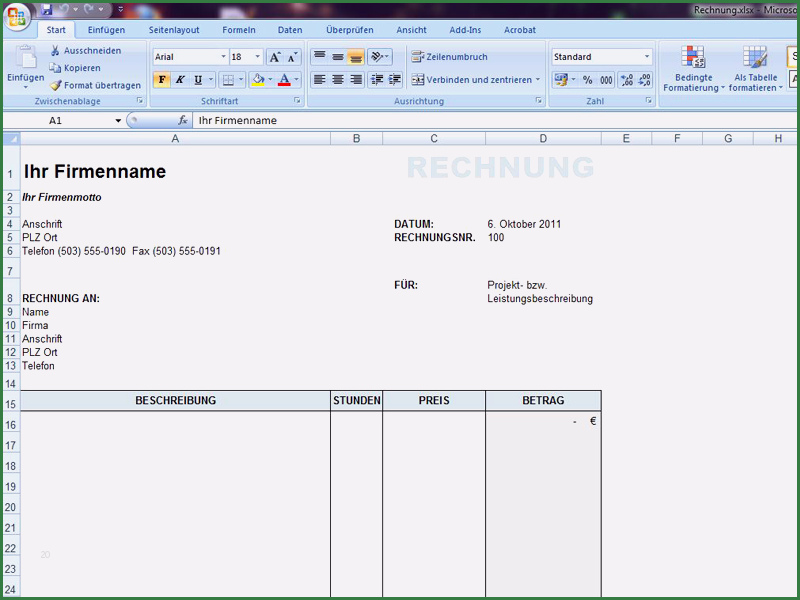Toggle bold (F) formatting
Viewport: 800px width, 600px height.
(x=162, y=80)
